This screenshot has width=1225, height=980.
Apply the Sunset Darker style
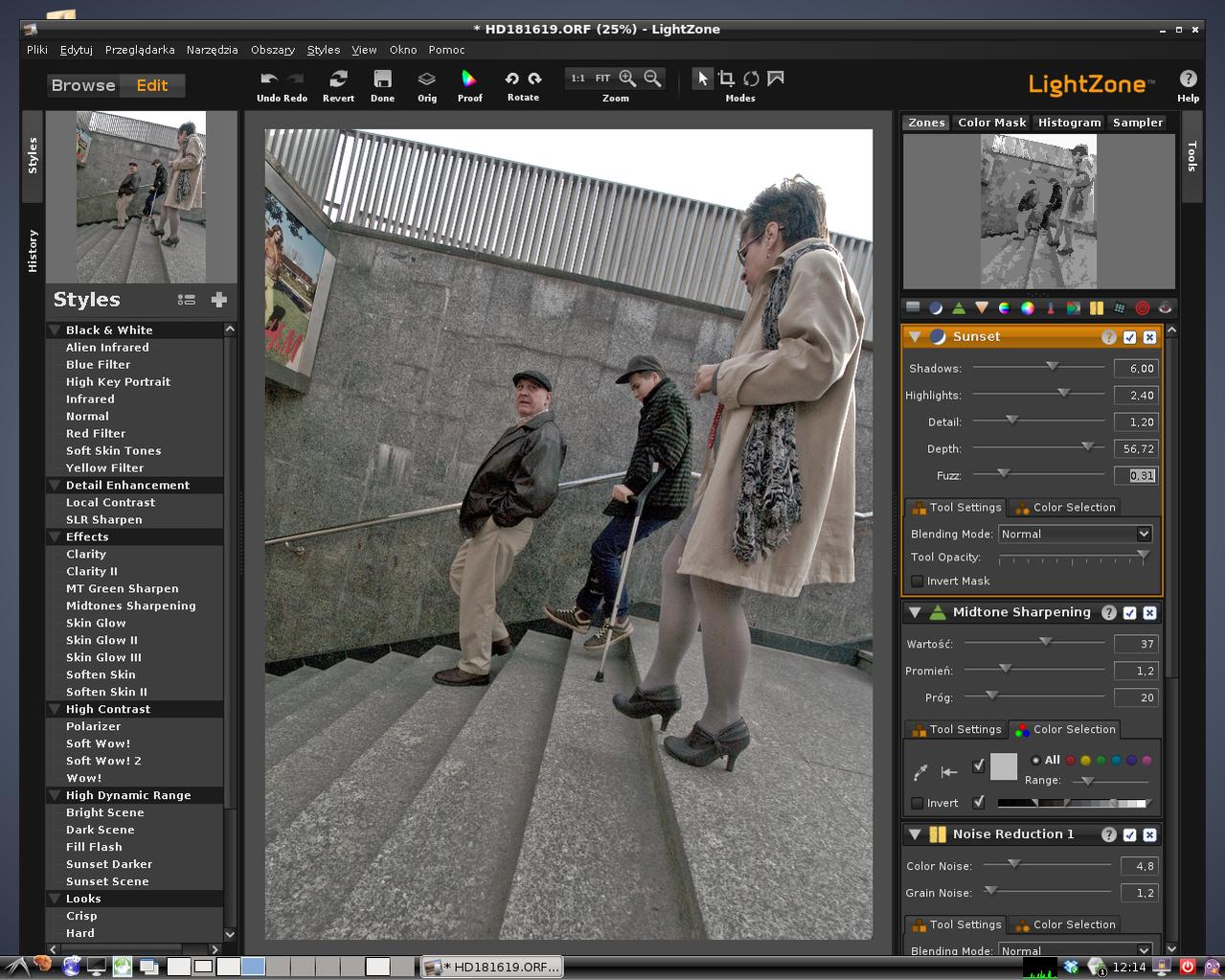coord(109,864)
